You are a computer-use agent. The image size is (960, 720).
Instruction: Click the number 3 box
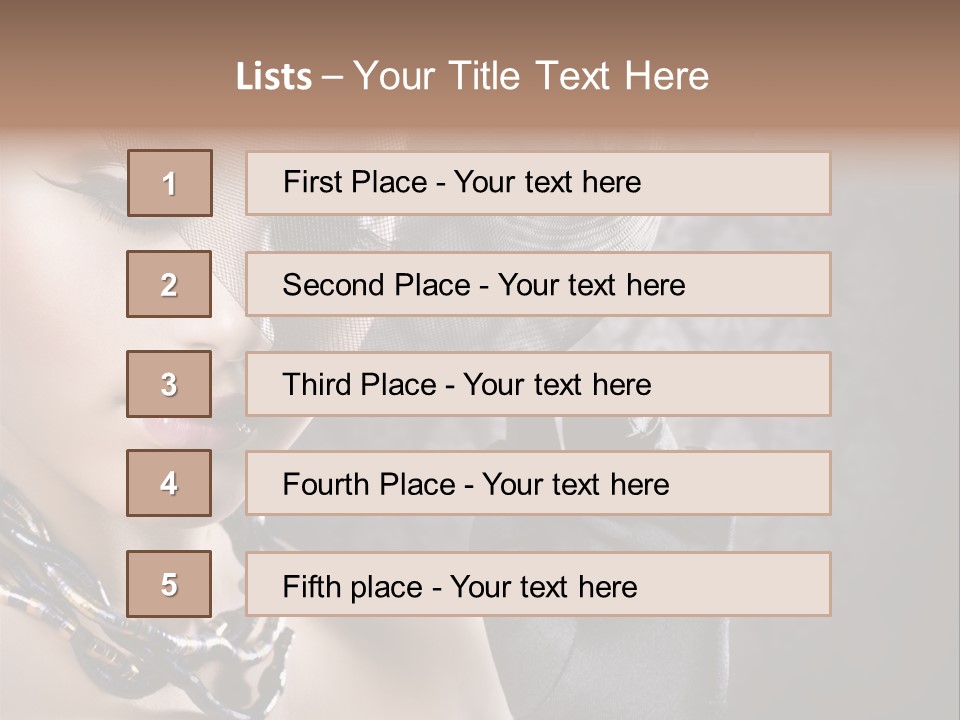(169, 384)
